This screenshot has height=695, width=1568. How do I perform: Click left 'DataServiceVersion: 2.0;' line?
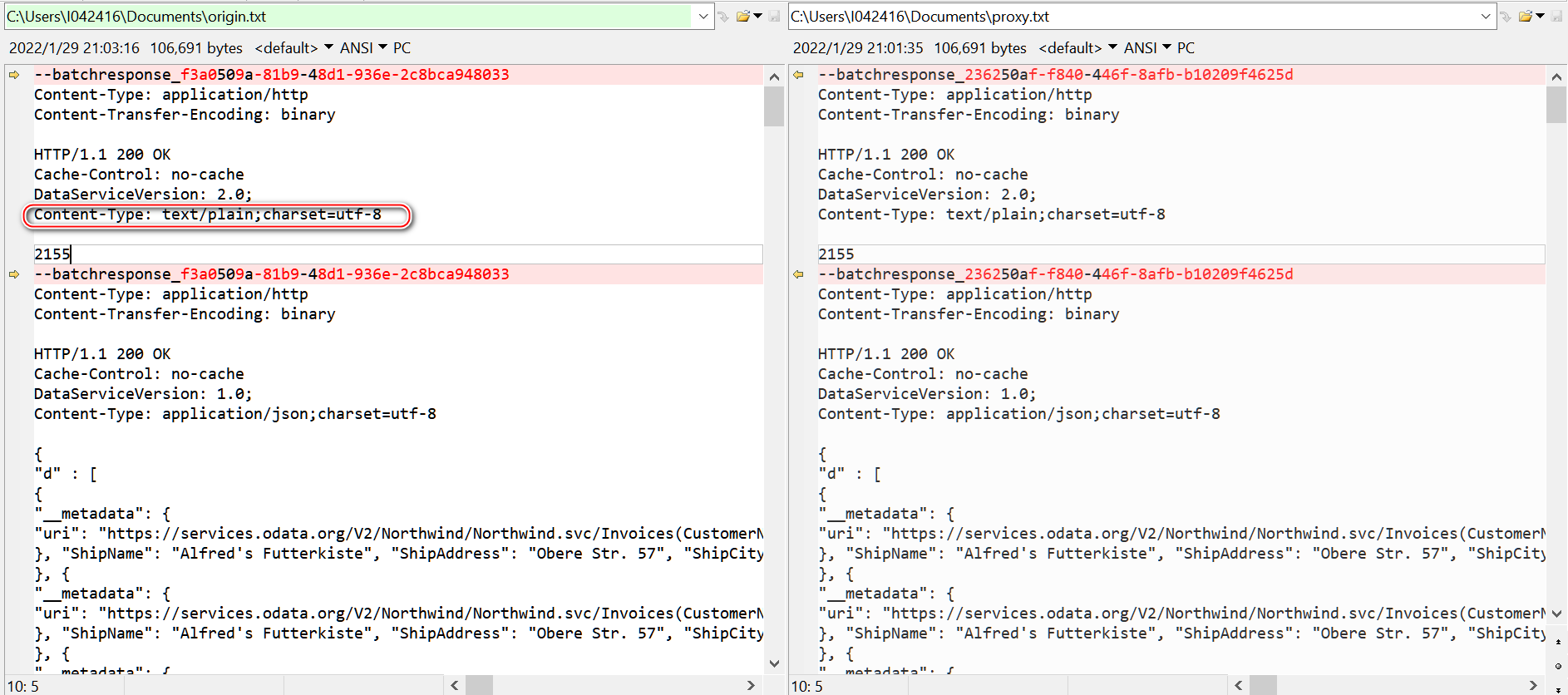(143, 195)
